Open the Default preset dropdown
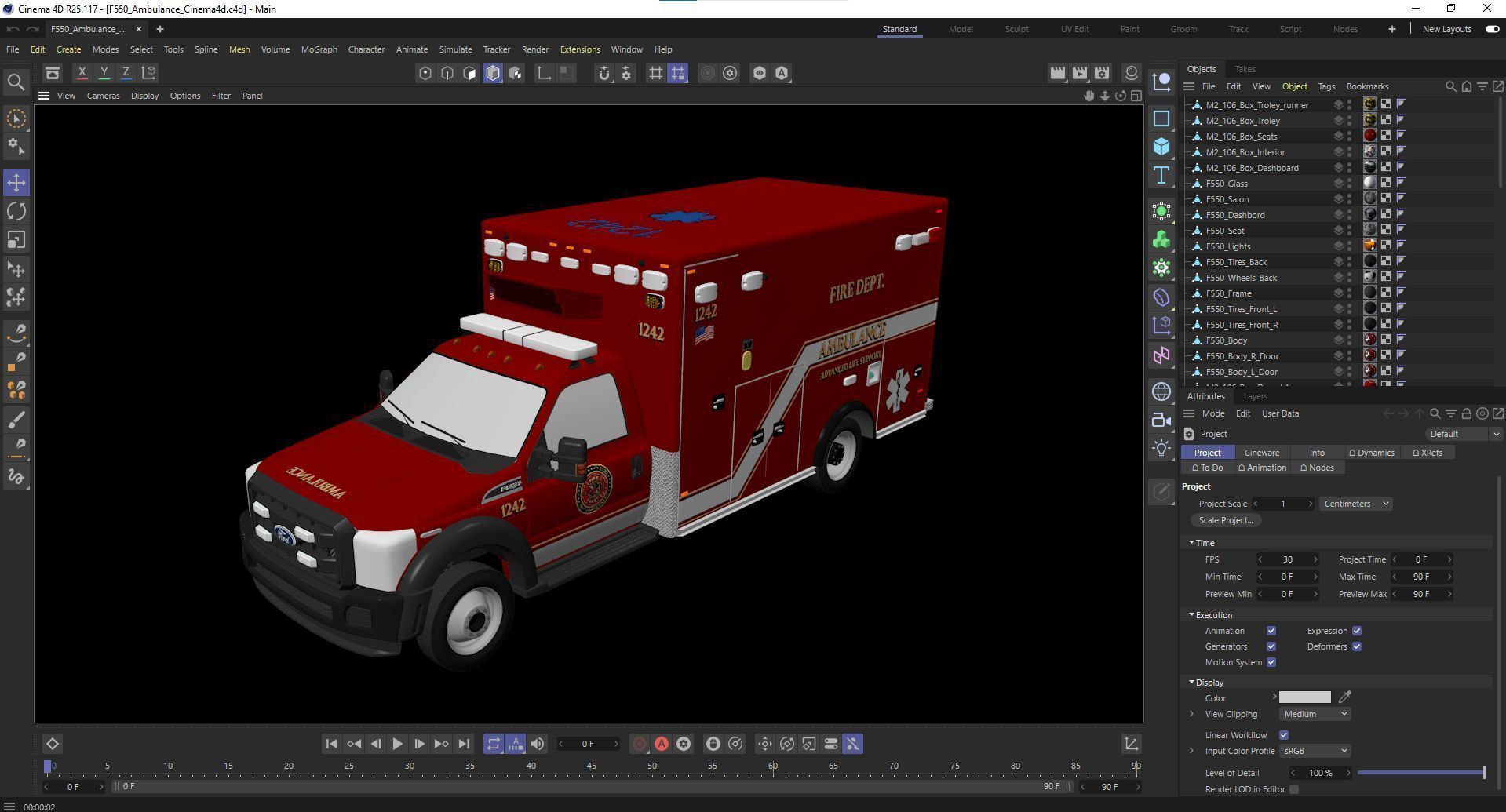The height and width of the screenshot is (812, 1506). 1464,434
